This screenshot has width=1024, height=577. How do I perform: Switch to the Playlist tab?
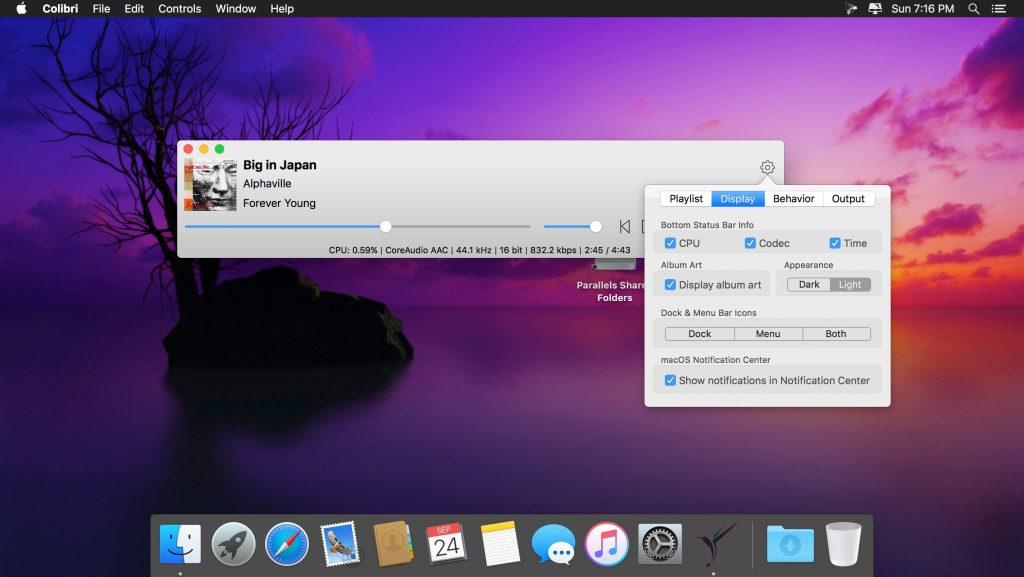click(686, 199)
